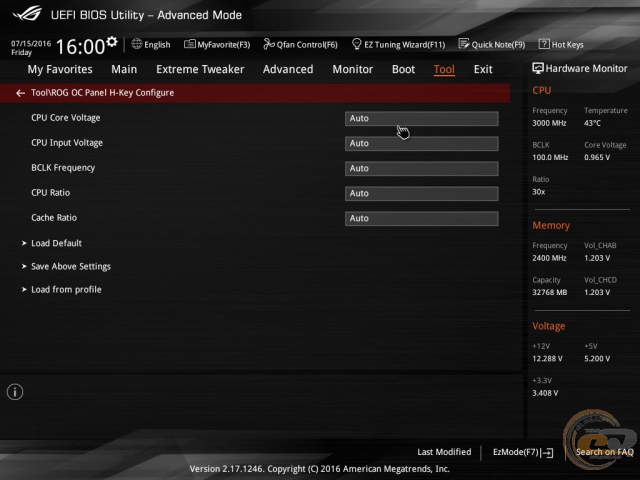Click the 0.965 V core voltage value
The height and width of the screenshot is (480, 640).
click(597, 157)
